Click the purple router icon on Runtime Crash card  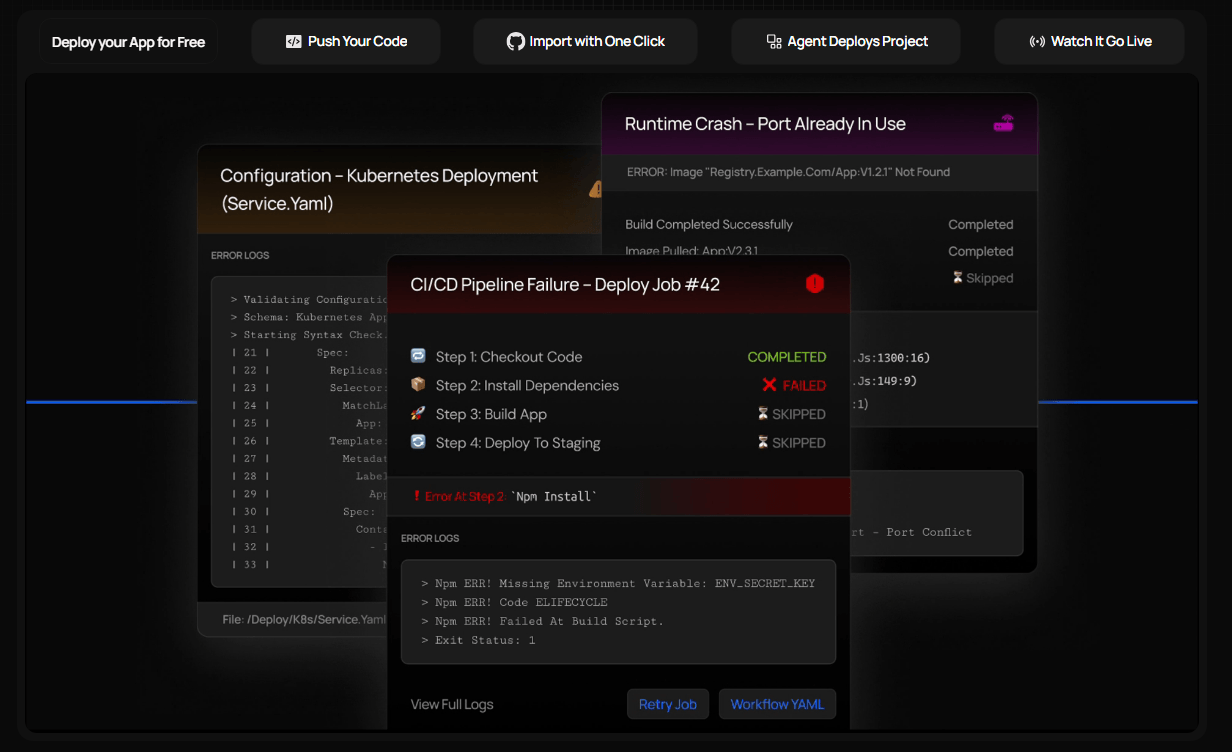point(1003,124)
